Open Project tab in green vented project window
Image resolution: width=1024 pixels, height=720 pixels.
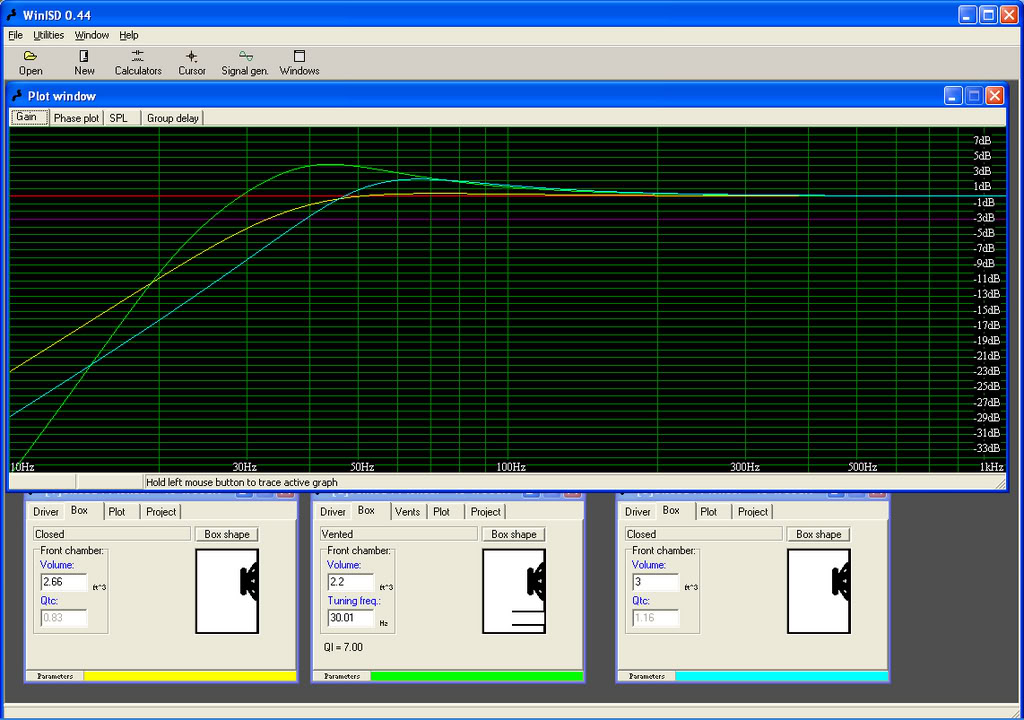(485, 512)
